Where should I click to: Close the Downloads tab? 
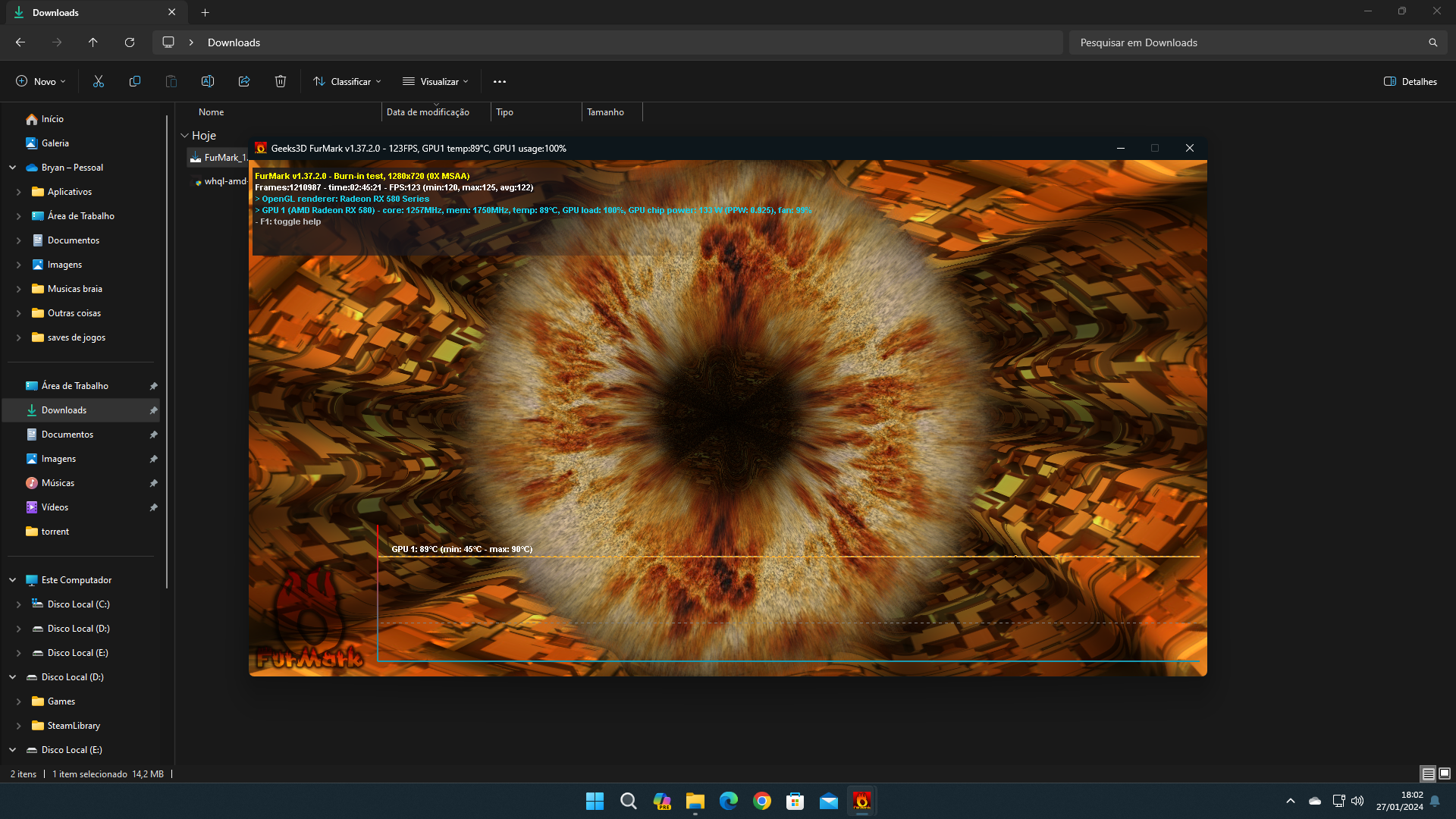pos(172,12)
